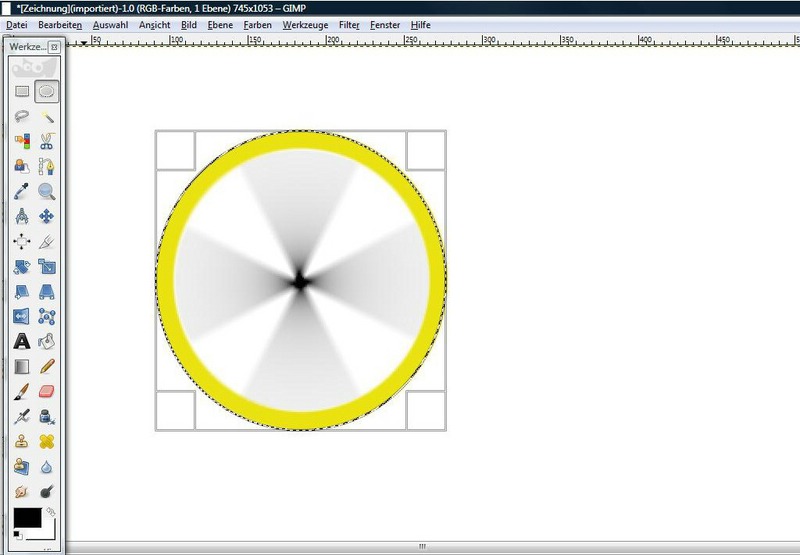Screen dimensions: 800x555
Task: Open the Datei menu
Action: pos(17,24)
